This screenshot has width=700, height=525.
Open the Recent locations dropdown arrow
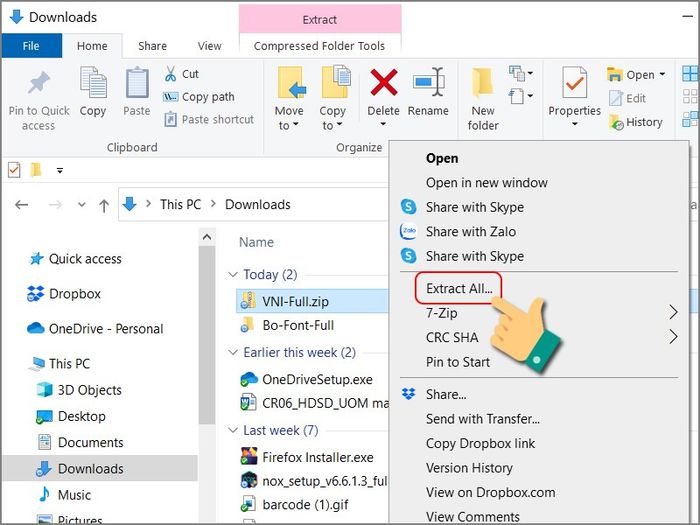point(81,205)
